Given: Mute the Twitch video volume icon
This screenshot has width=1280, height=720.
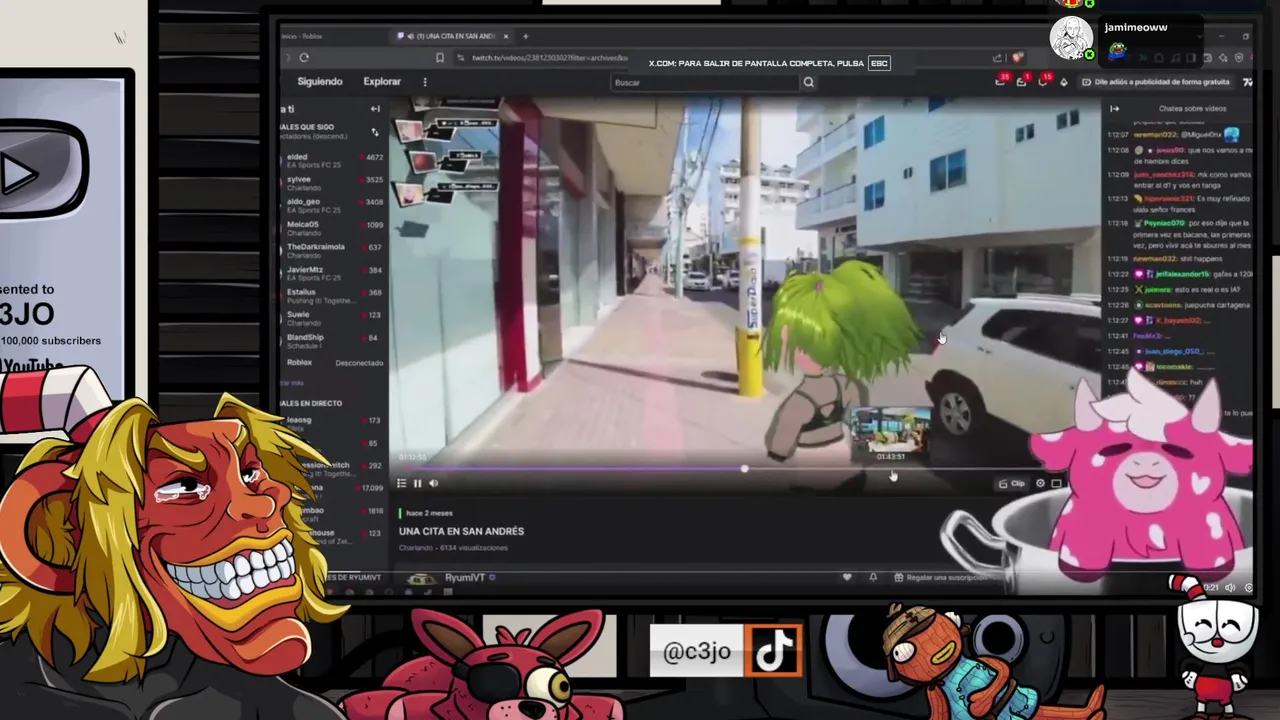Looking at the screenshot, I should pyautogui.click(x=433, y=483).
